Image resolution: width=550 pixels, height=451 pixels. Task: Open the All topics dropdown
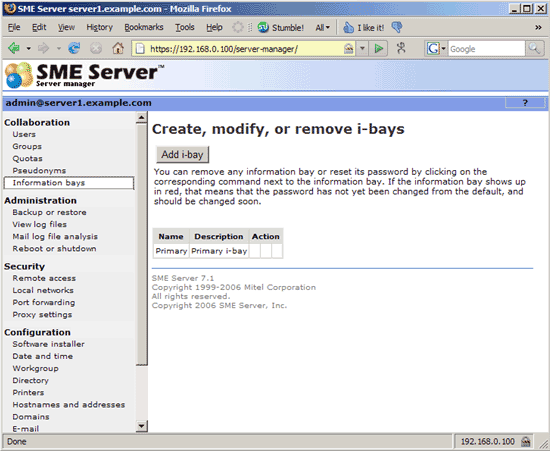(x=323, y=27)
